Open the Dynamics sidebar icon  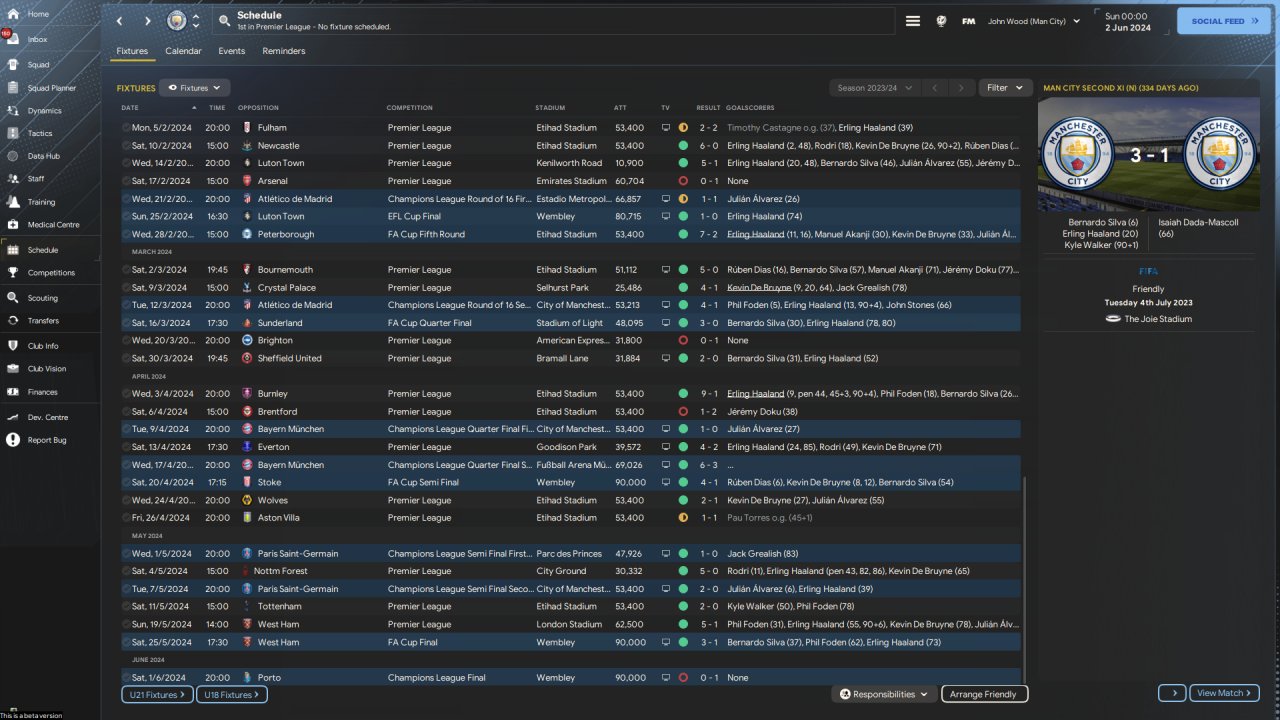tap(13, 111)
